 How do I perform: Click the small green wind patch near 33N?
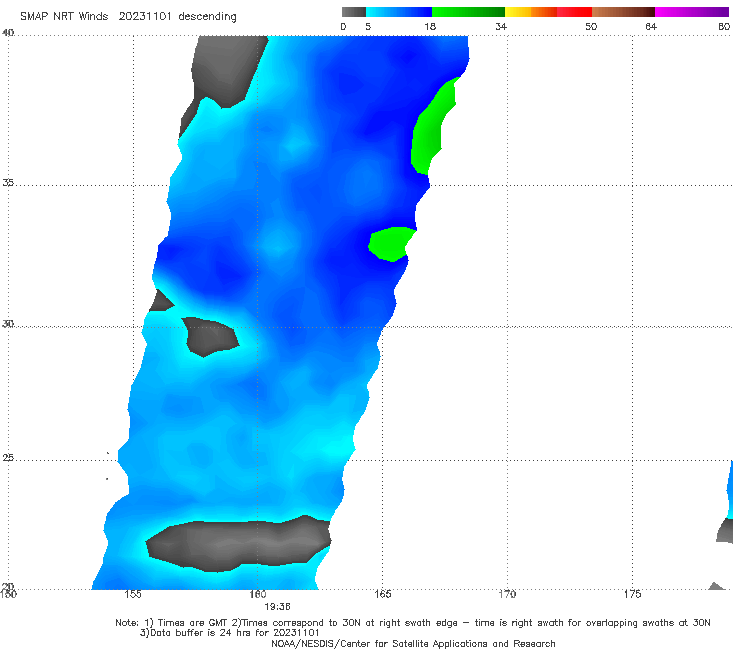click(x=391, y=244)
